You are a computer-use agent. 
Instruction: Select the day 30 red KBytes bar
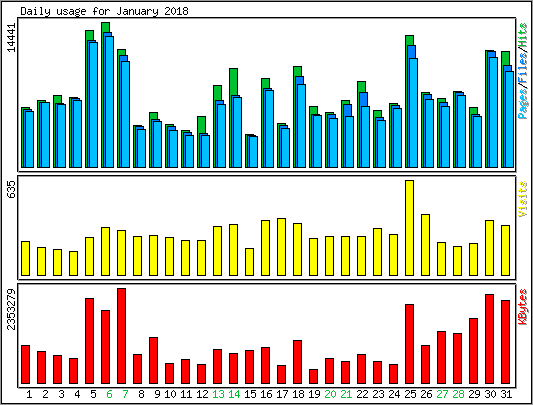[x=489, y=339]
